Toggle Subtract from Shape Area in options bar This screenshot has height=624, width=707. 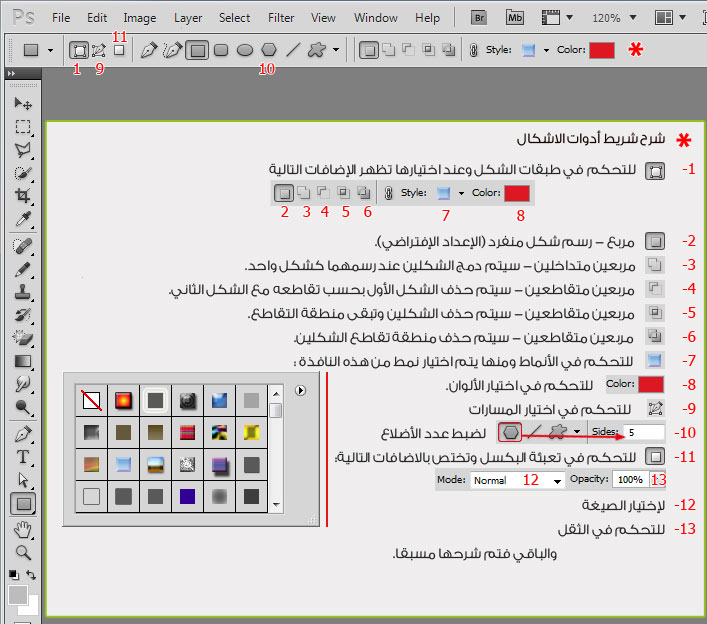[x=409, y=50]
